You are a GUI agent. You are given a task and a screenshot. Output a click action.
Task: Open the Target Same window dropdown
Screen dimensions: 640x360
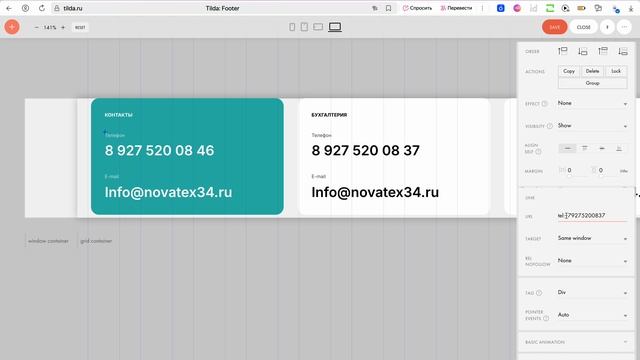point(592,238)
